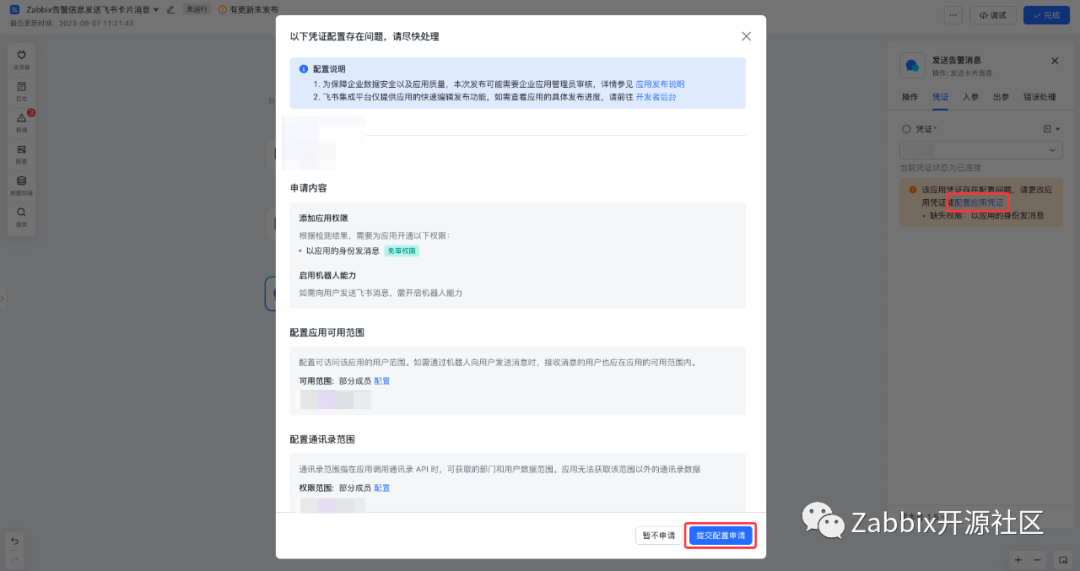Open the 应用发布说明 link
1080x571 pixels.
tap(660, 84)
